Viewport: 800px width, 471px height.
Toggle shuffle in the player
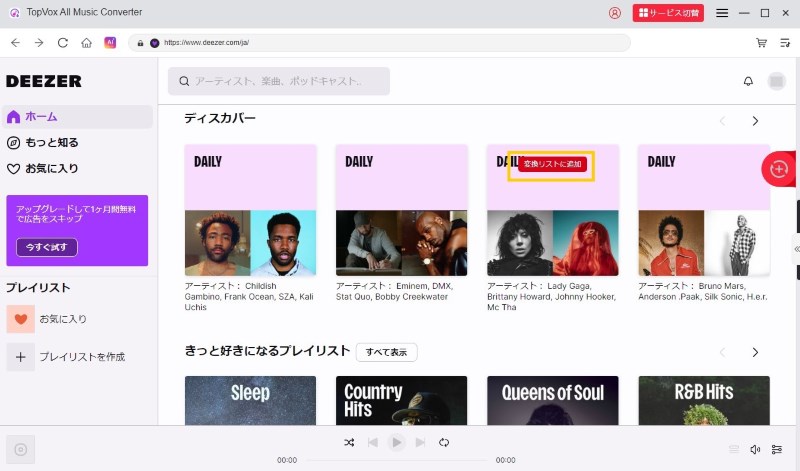(x=349, y=442)
